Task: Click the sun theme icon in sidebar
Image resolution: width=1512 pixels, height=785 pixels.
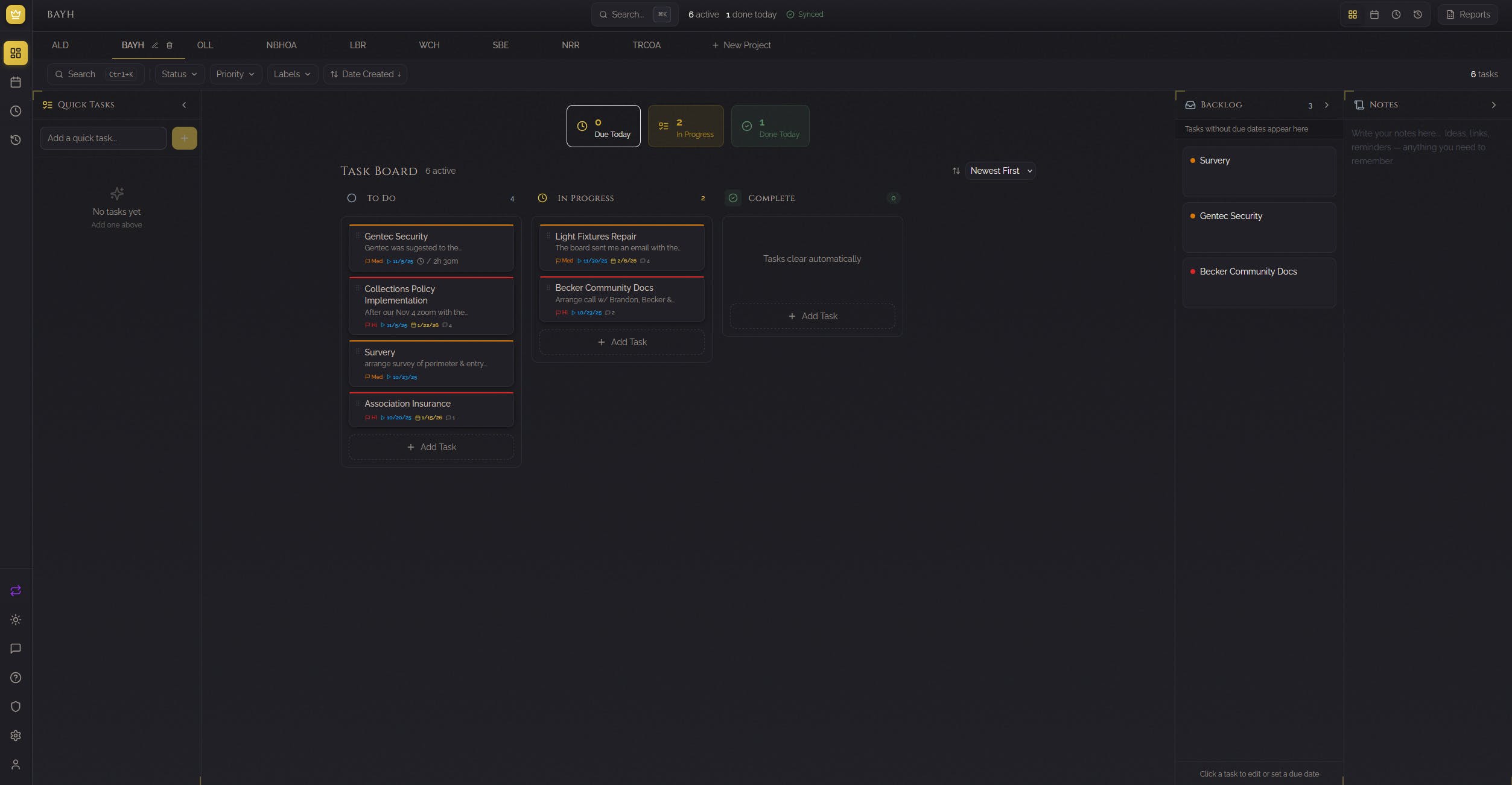Action: tap(16, 620)
